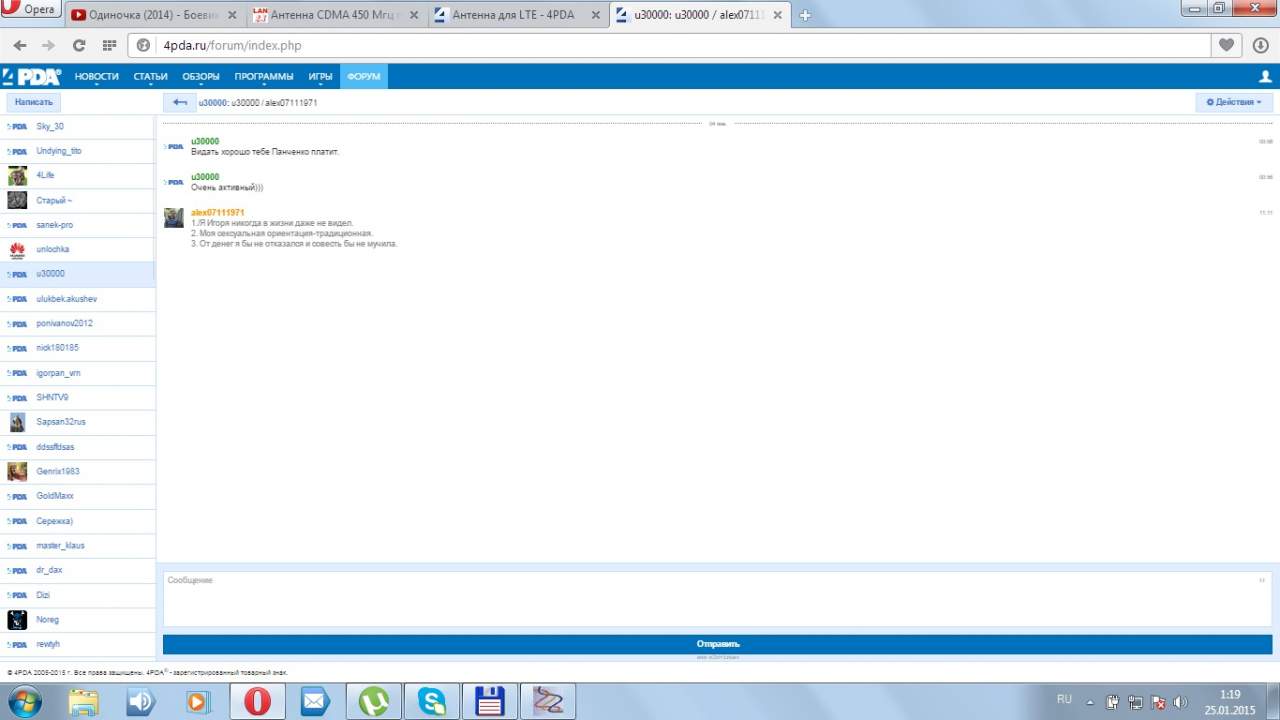Send message with Отправить button
Image resolution: width=1280 pixels, height=720 pixels.
coord(717,644)
